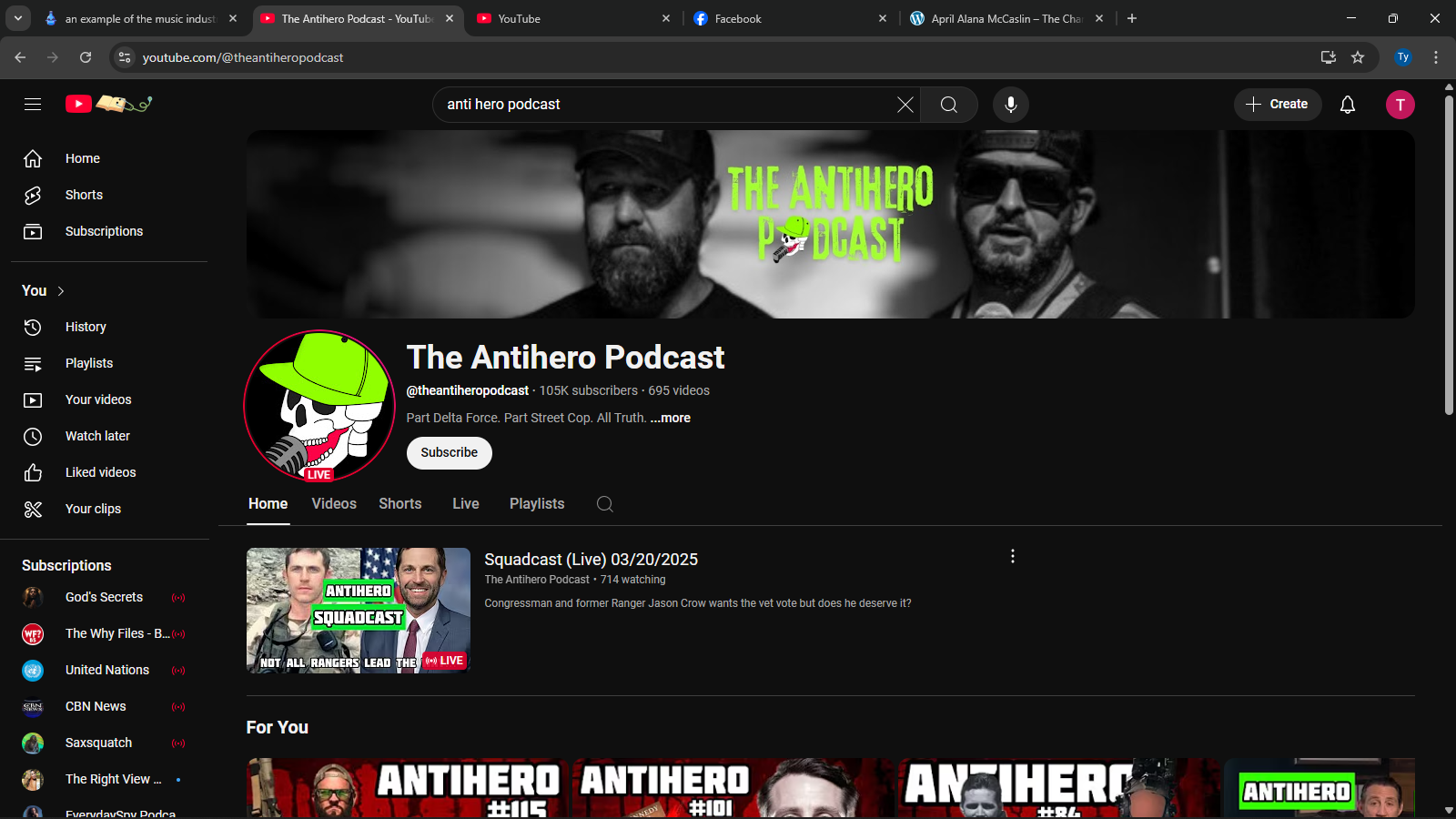Open The Right View subscription
The height and width of the screenshot is (819, 1456).
[109, 779]
